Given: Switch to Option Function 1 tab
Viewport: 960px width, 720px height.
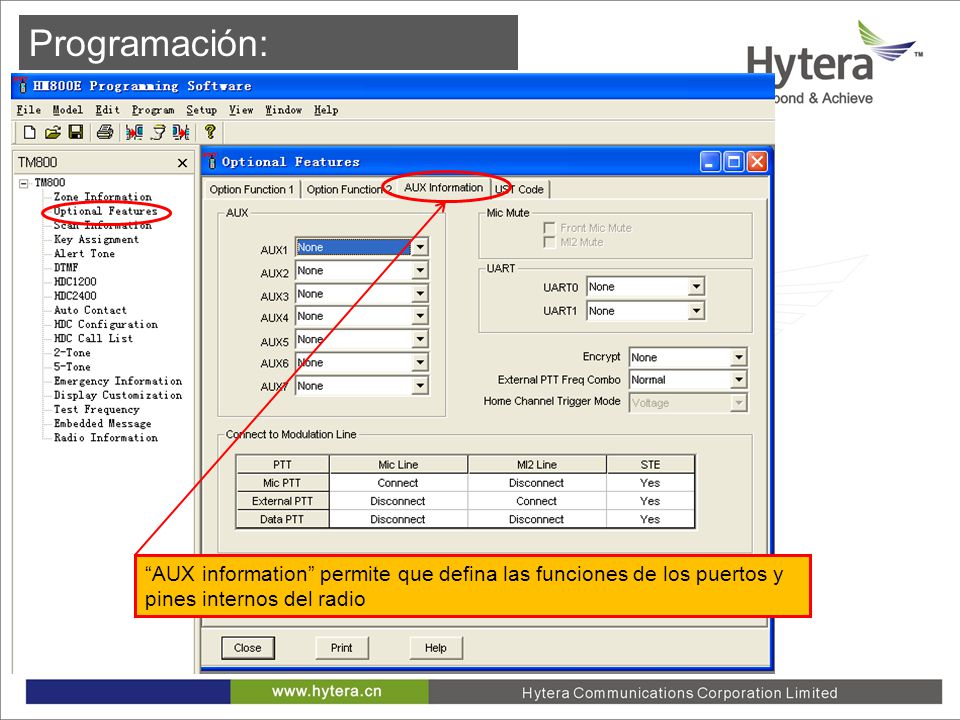Looking at the screenshot, I should click(x=252, y=190).
